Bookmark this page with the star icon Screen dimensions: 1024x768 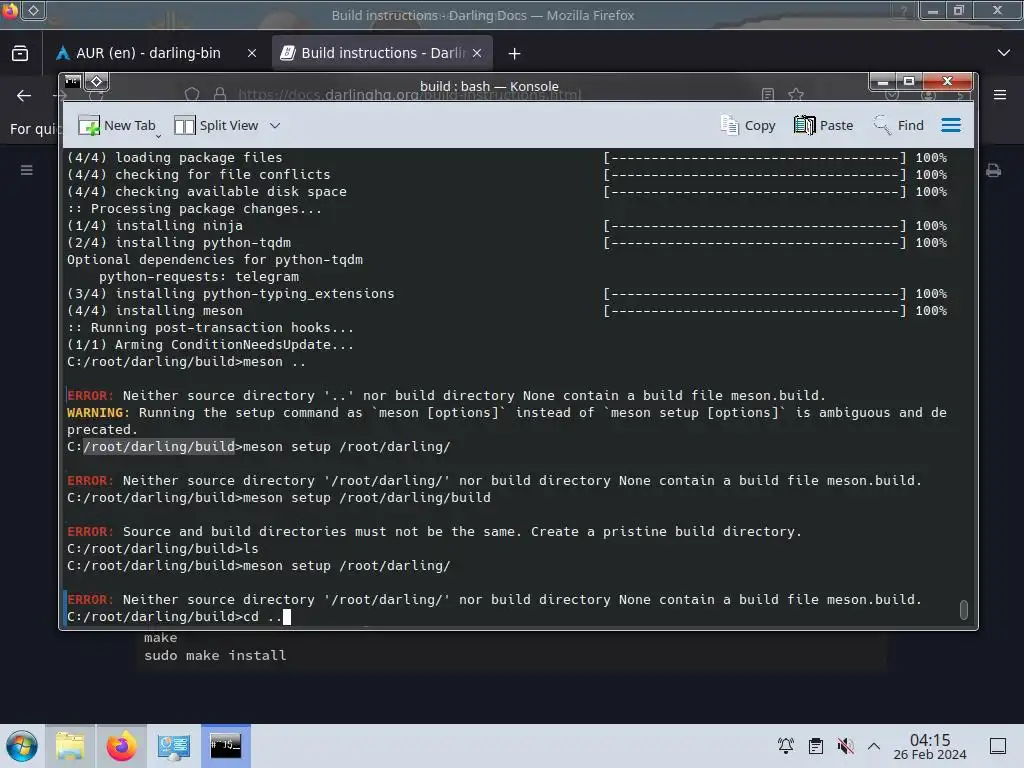tap(795, 95)
